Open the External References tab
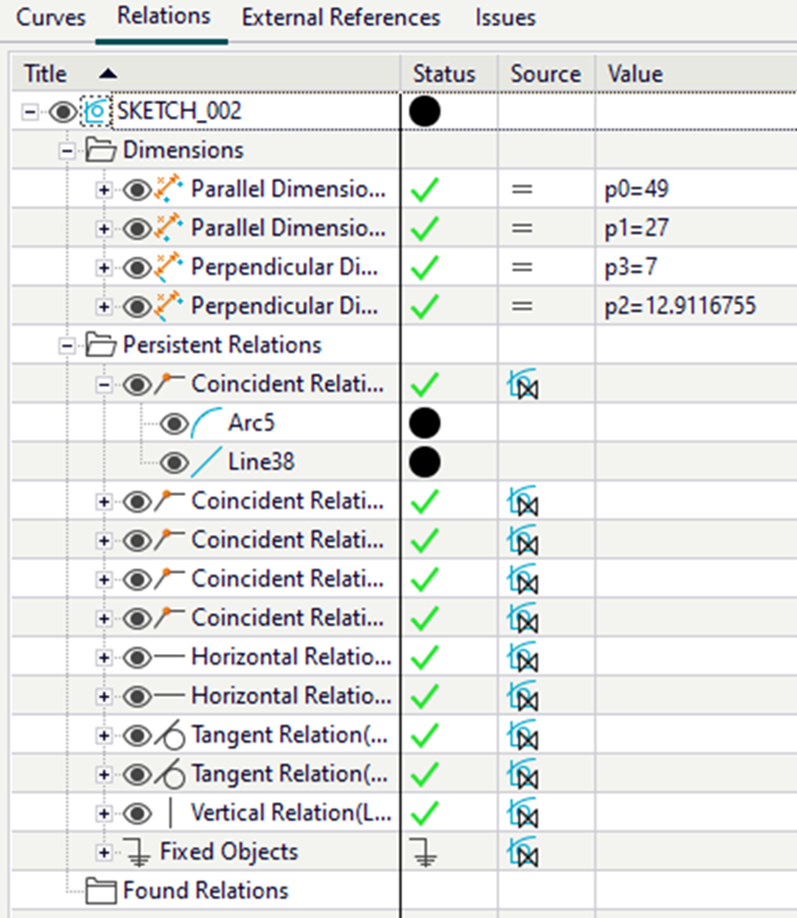The image size is (797, 918). (341, 18)
